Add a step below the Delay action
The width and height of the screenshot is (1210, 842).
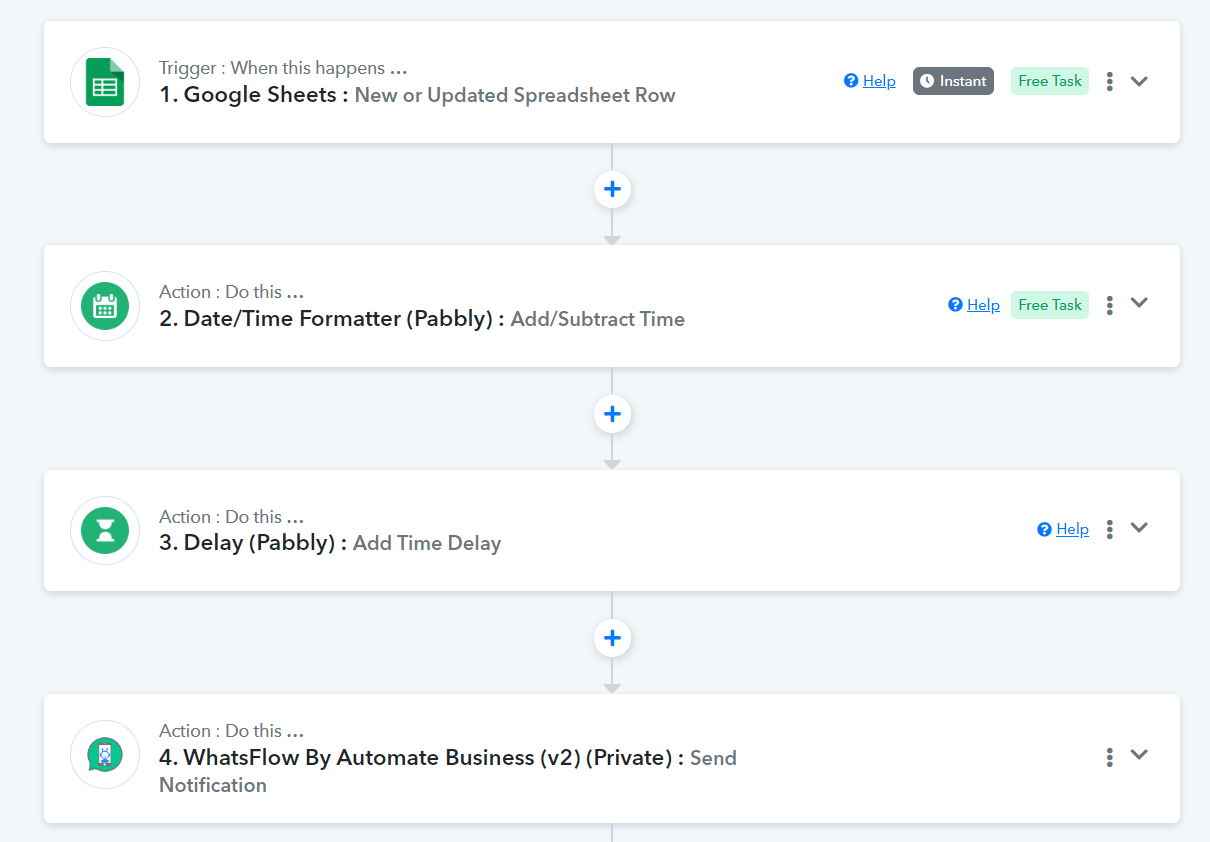(612, 637)
